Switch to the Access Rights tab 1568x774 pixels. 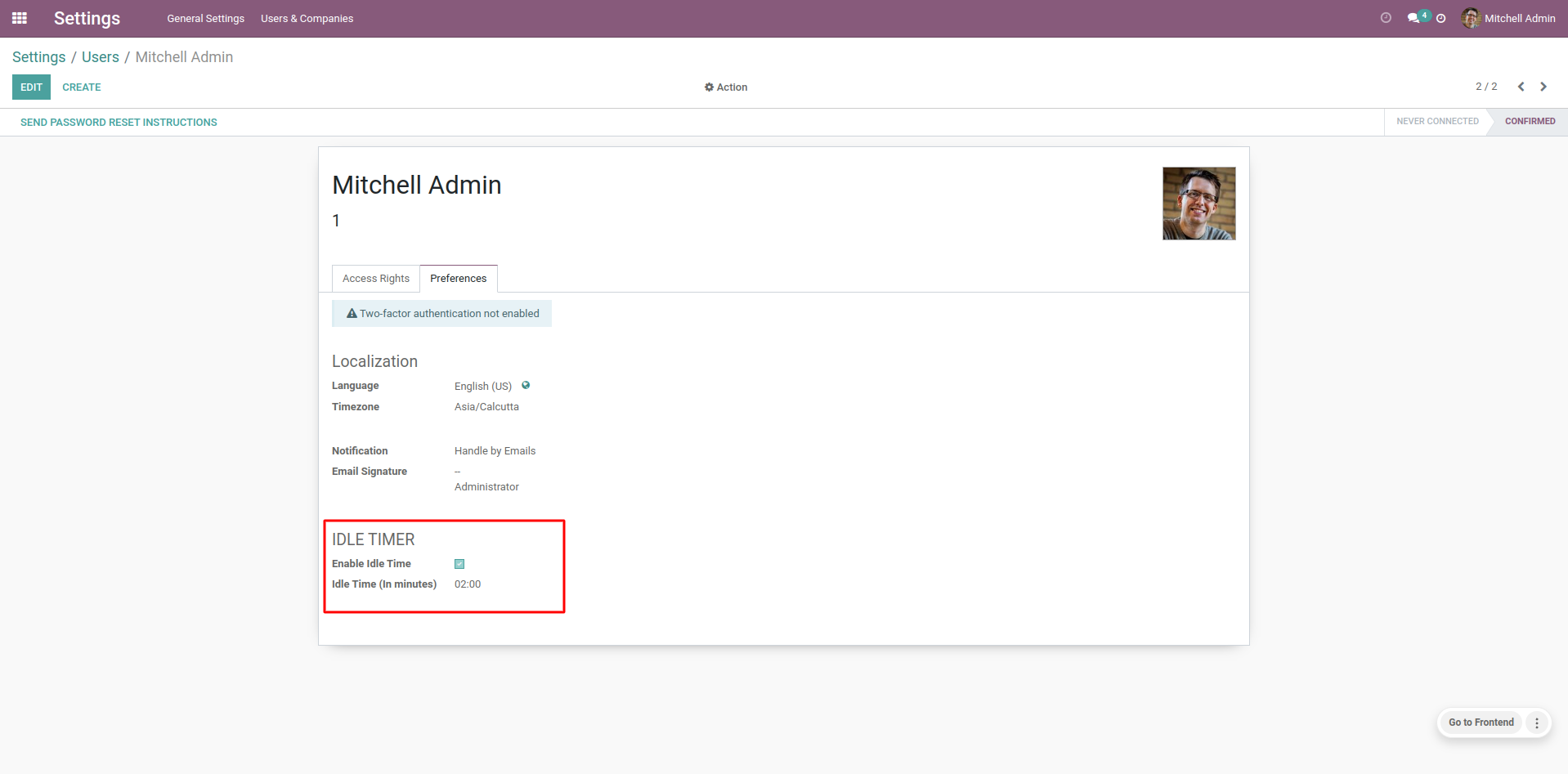coord(376,279)
